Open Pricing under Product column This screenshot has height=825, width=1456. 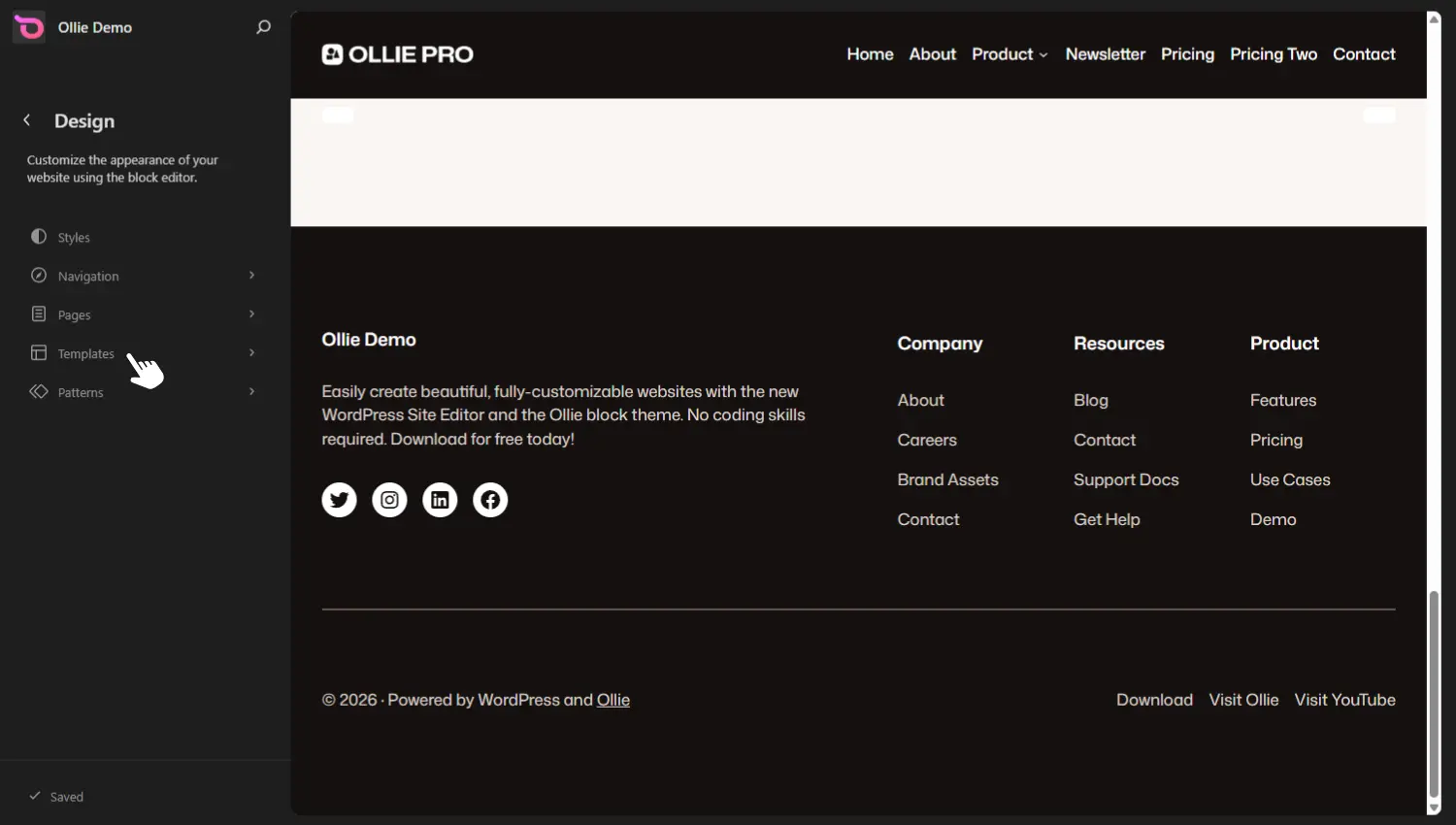click(1276, 440)
